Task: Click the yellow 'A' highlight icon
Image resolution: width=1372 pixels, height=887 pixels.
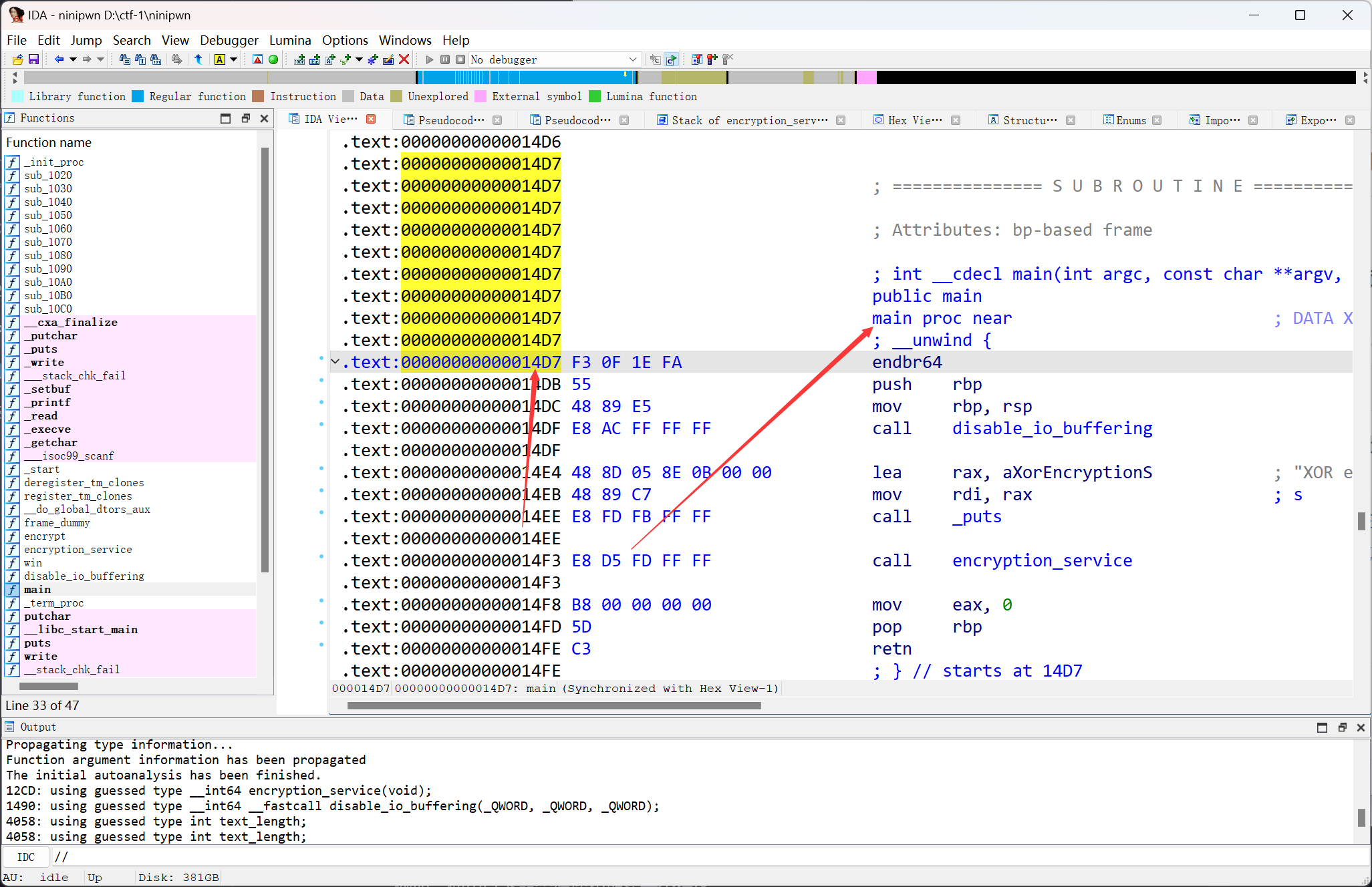Action: coord(219,59)
